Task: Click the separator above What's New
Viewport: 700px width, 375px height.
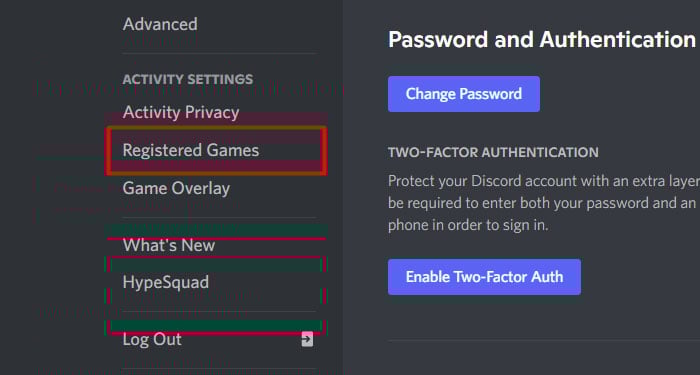Action: pyautogui.click(x=219, y=217)
